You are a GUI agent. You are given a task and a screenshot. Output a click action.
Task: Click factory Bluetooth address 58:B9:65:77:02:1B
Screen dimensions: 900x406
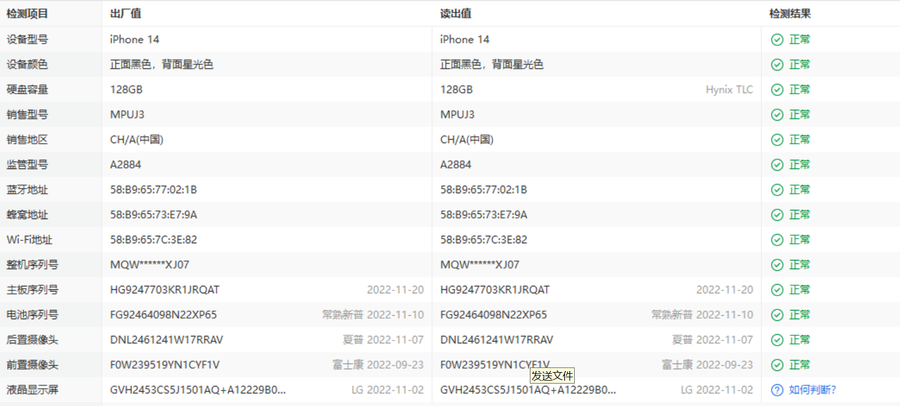[x=153, y=190]
